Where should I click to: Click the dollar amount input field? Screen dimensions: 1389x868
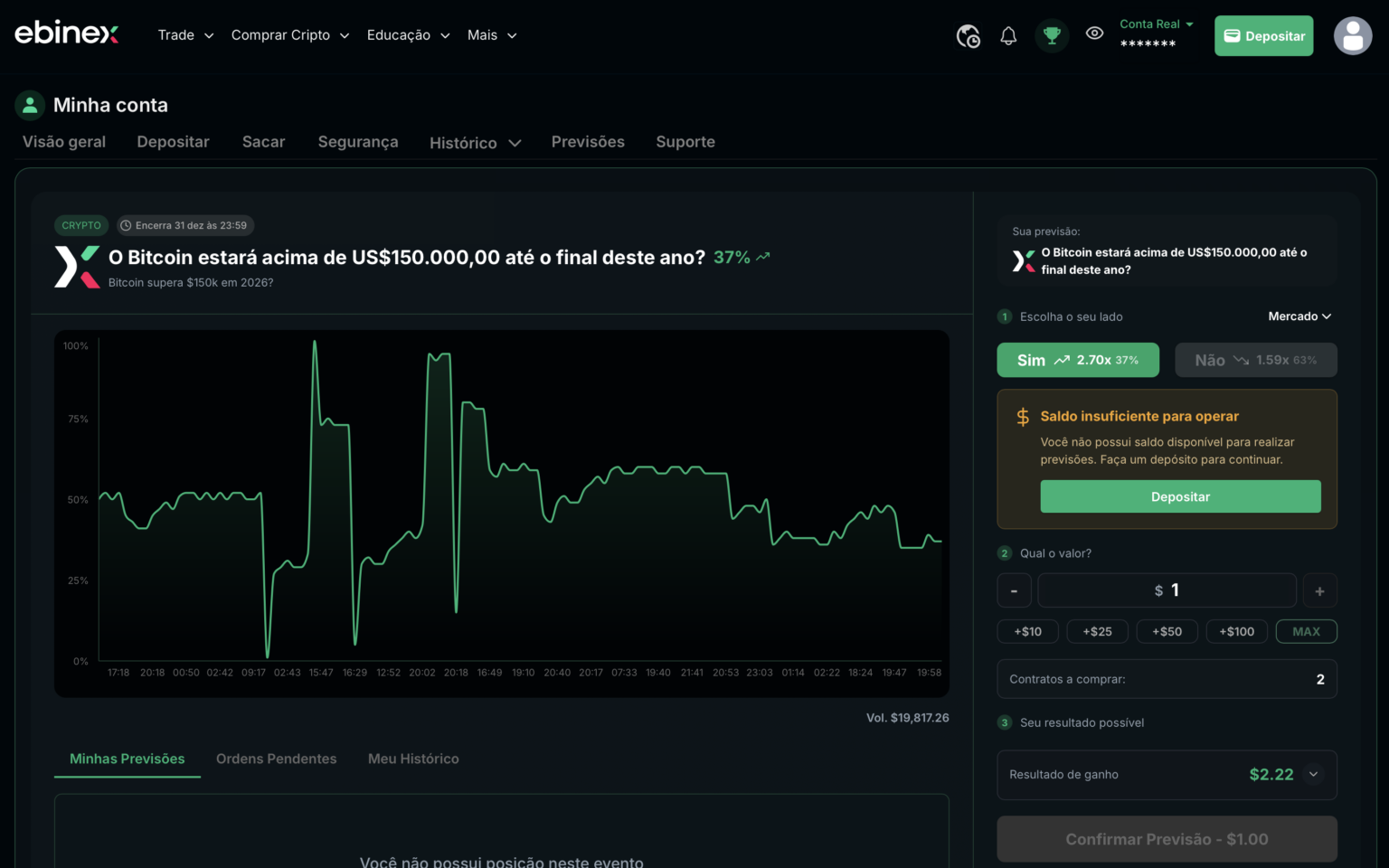tap(1167, 590)
